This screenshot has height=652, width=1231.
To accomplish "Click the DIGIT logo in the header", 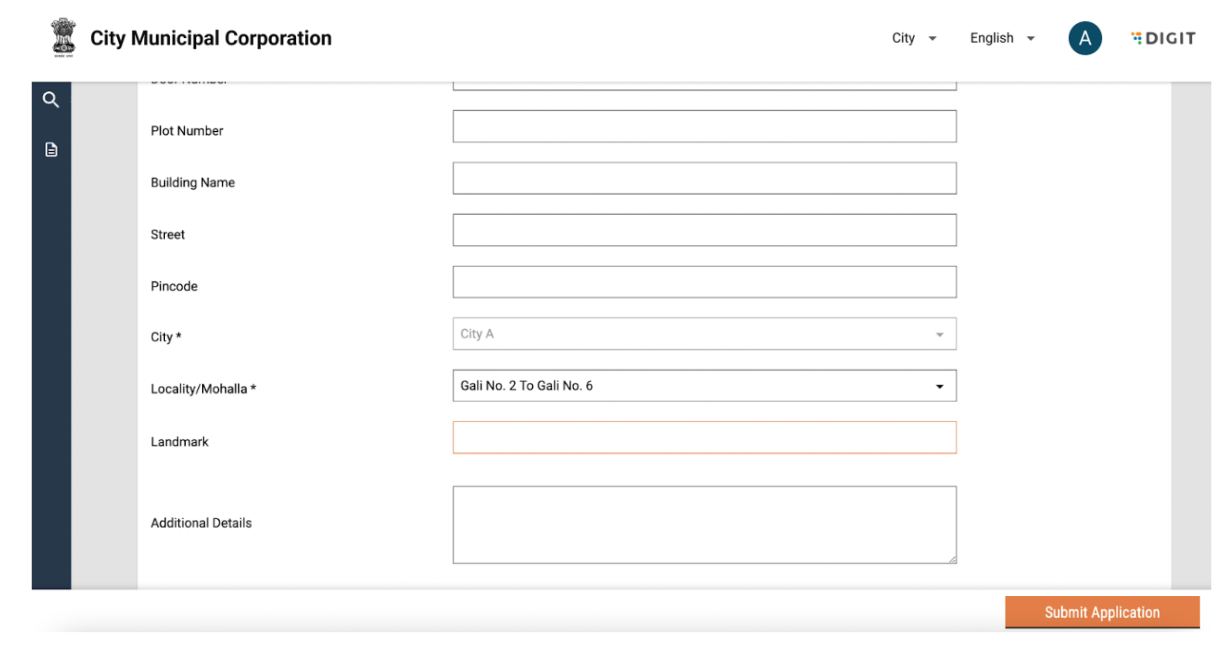I will [x=1163, y=38].
